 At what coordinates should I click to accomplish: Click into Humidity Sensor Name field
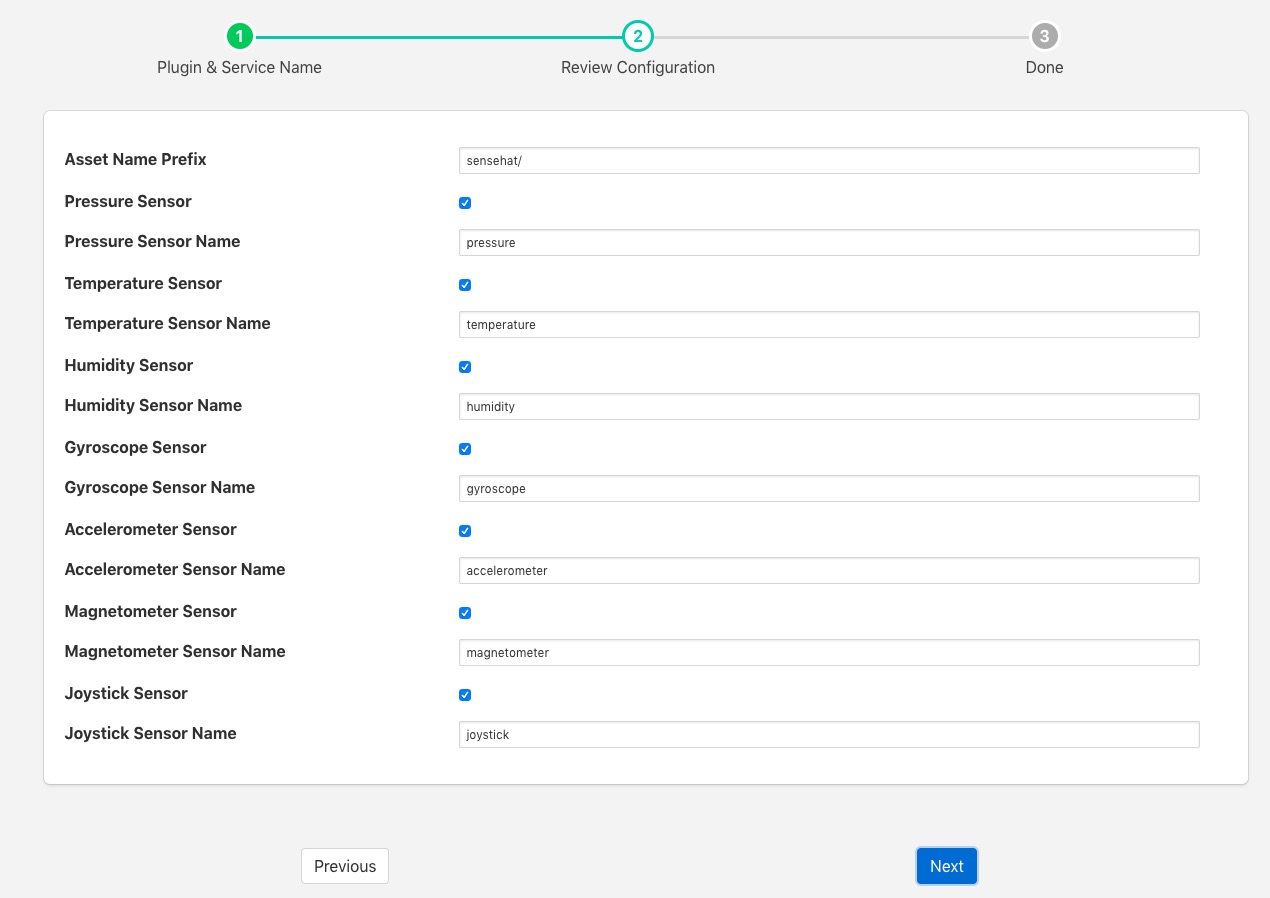pyautogui.click(x=828, y=407)
